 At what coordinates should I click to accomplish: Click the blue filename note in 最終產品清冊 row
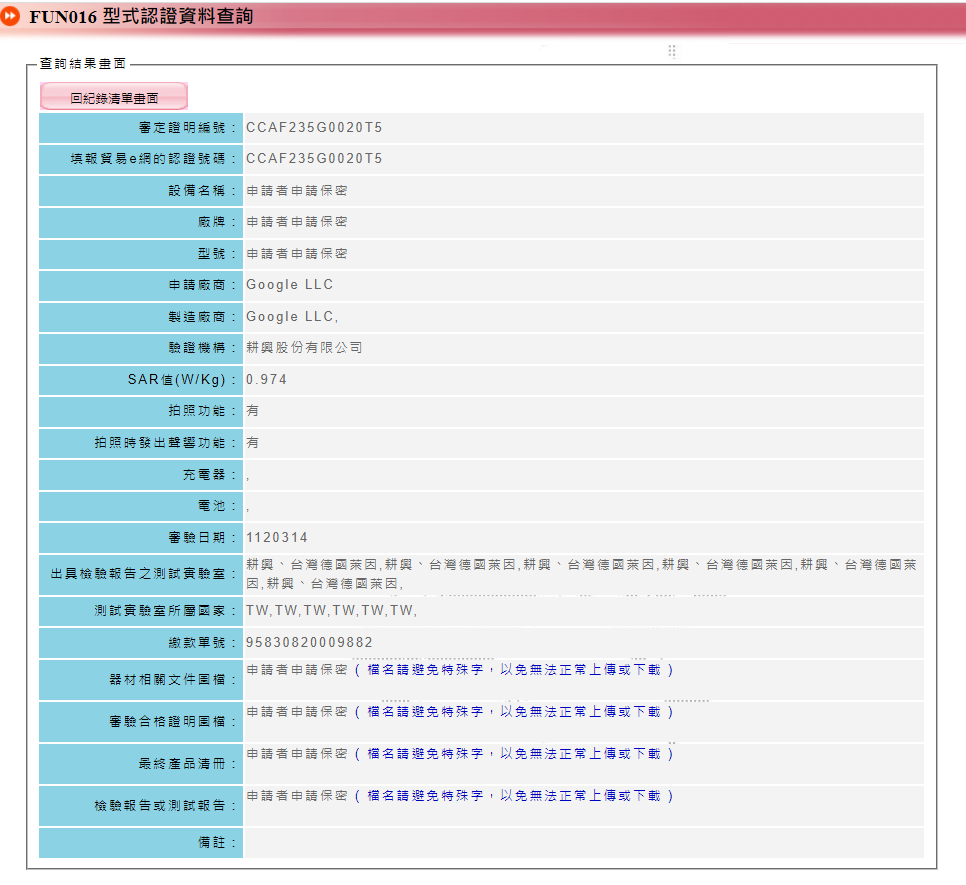pyautogui.click(x=514, y=754)
